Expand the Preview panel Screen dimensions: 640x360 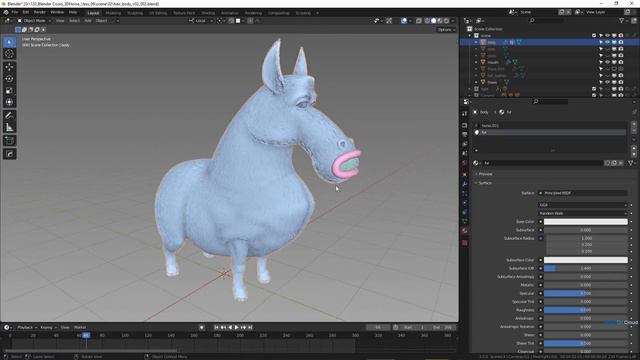pos(485,174)
